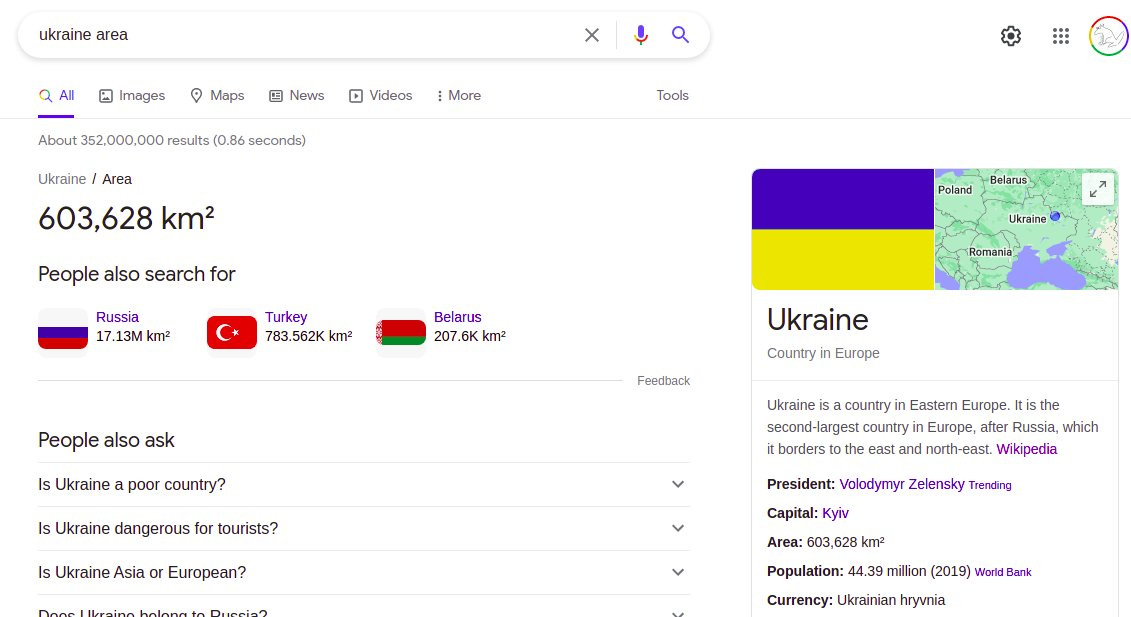Open the More search categories menu

click(459, 95)
